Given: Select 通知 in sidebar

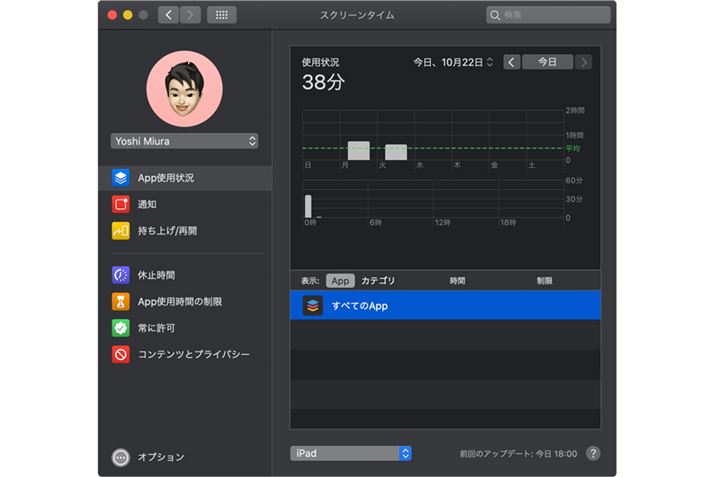Looking at the screenshot, I should point(185,204).
